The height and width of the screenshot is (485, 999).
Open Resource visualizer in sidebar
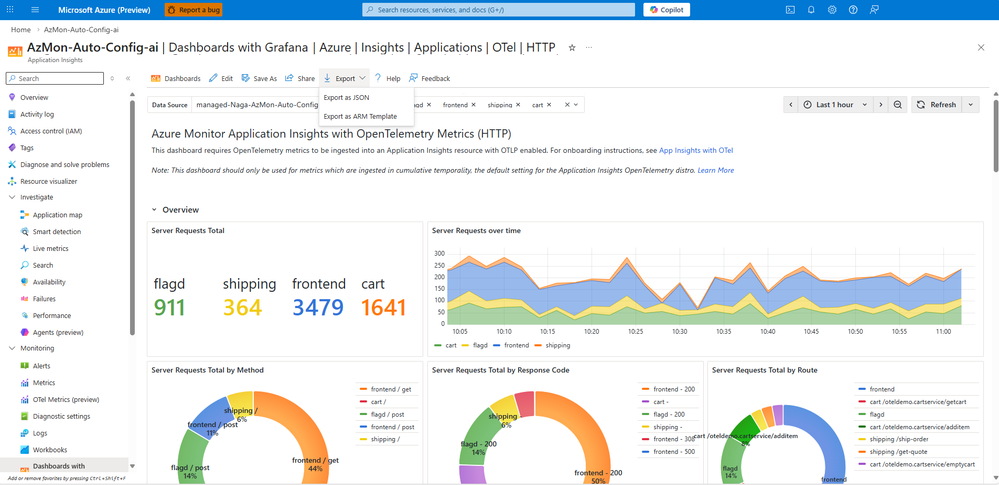pos(48,181)
